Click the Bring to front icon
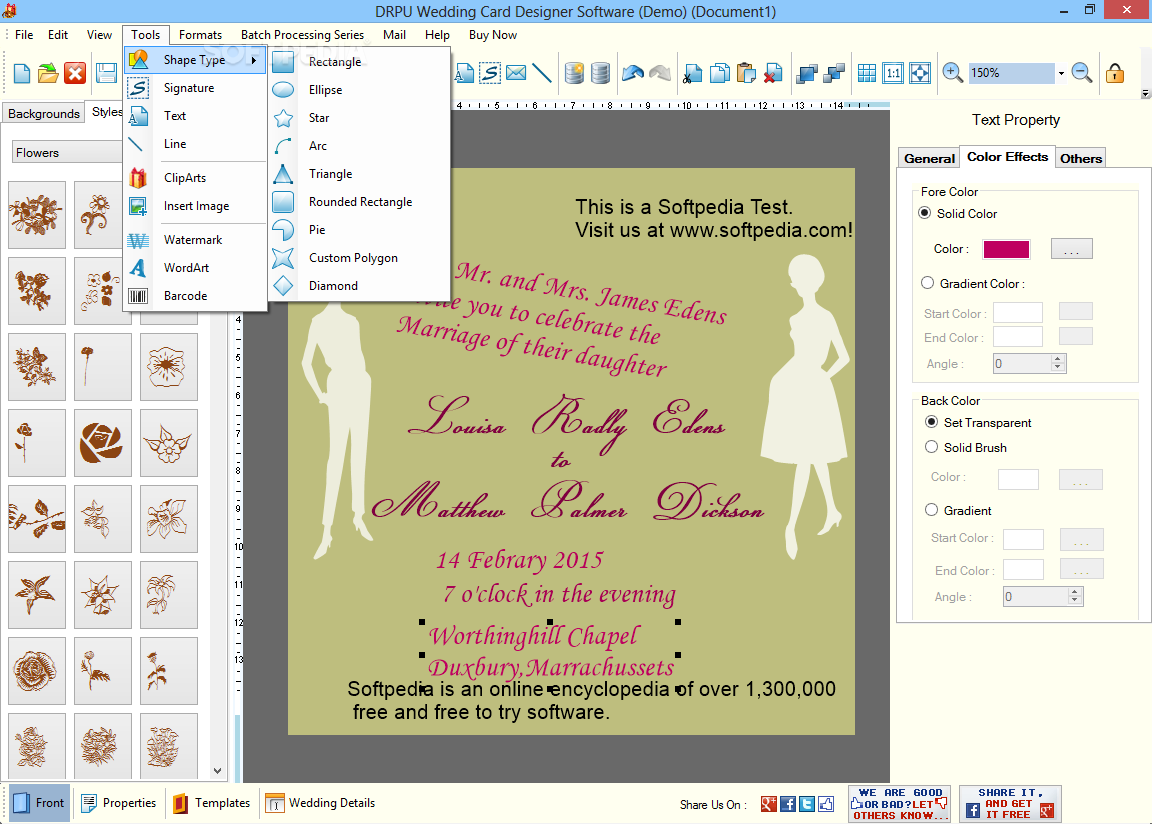The width and height of the screenshot is (1152, 824). [x=807, y=73]
